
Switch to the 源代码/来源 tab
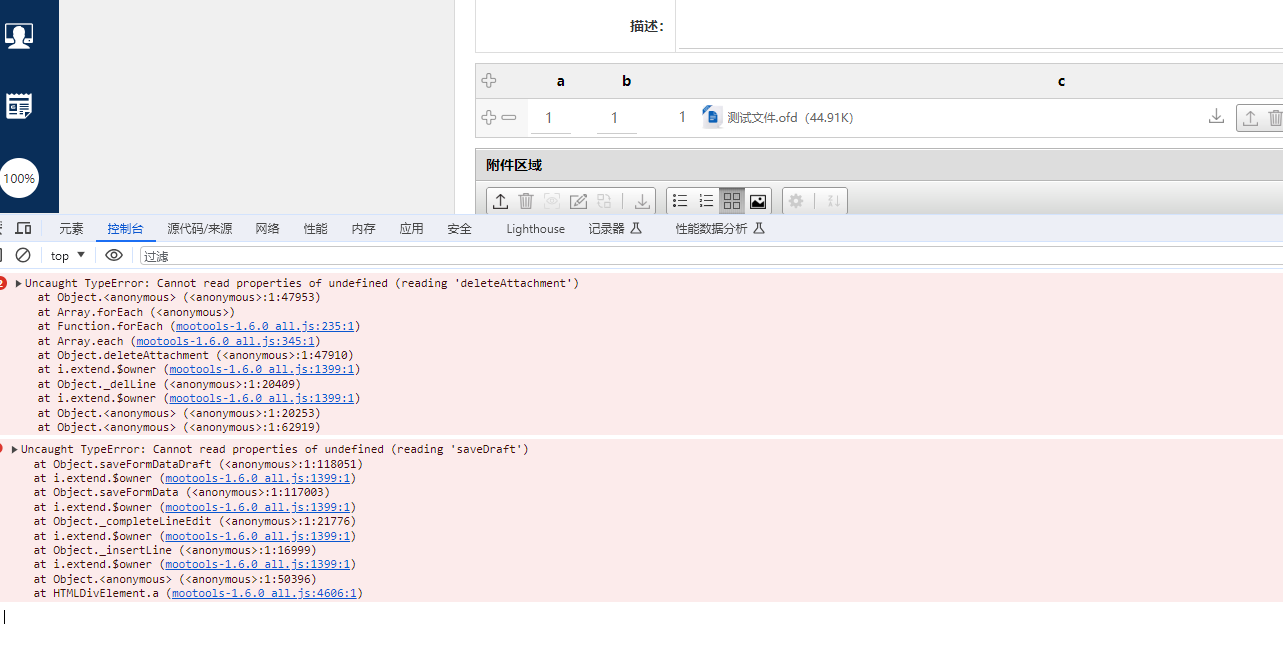point(200,229)
